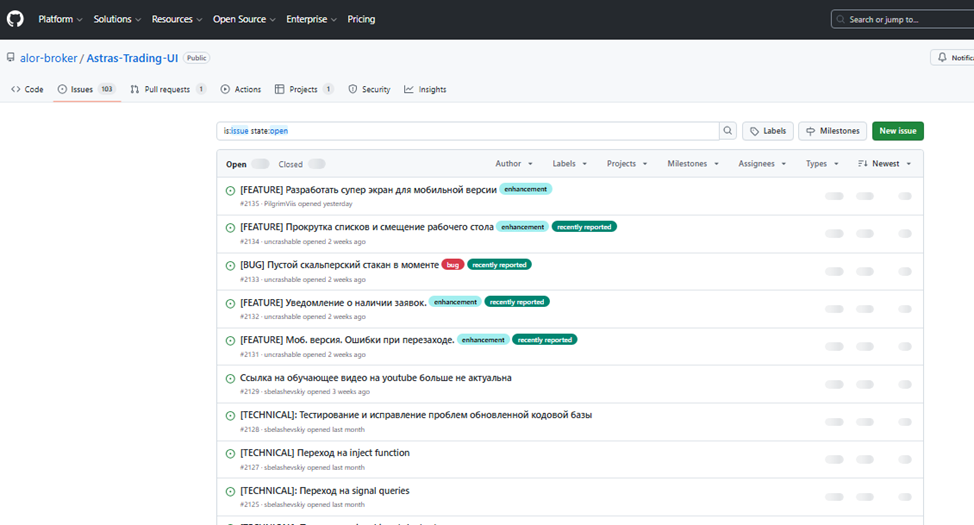Open the Platform navigation menu
Screen dimensions: 974x525
tap(60, 19)
